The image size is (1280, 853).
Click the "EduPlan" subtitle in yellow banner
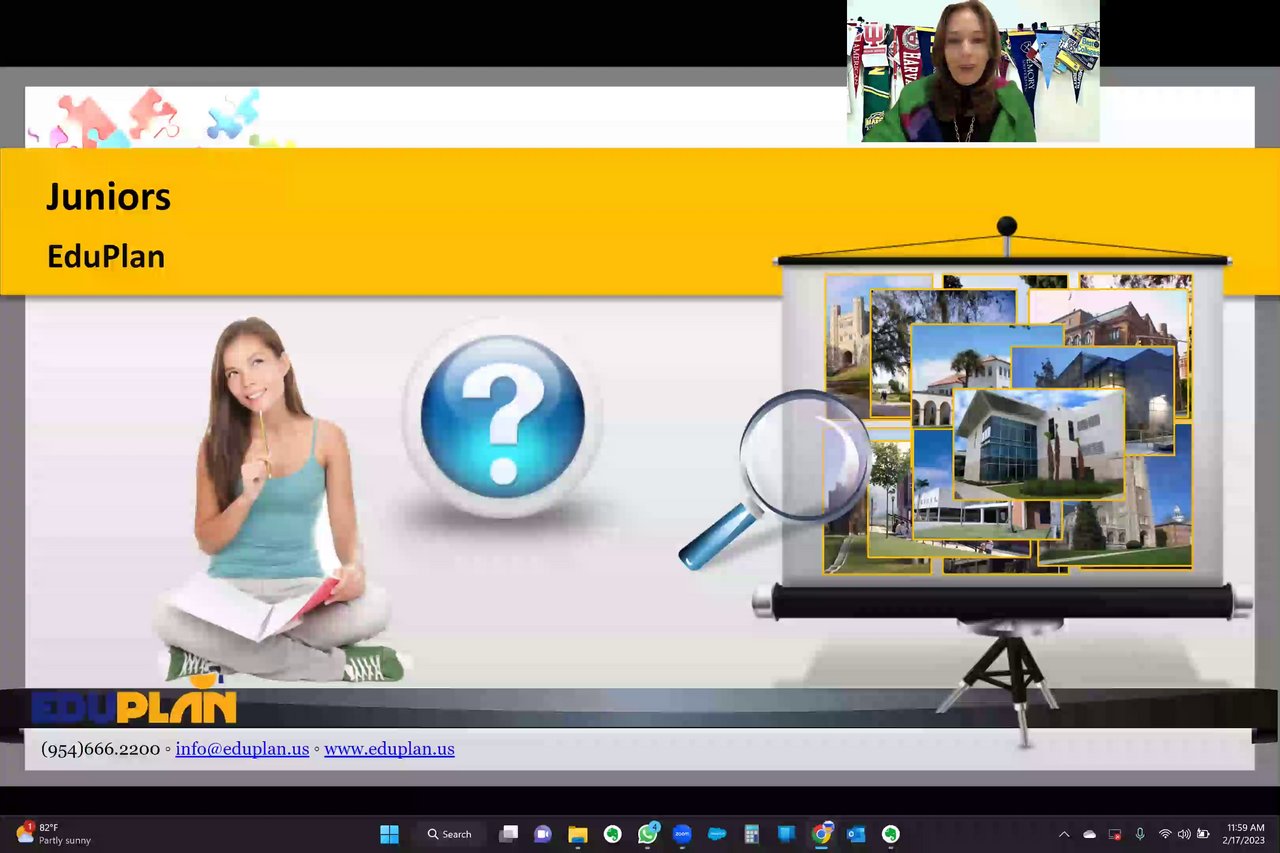105,256
